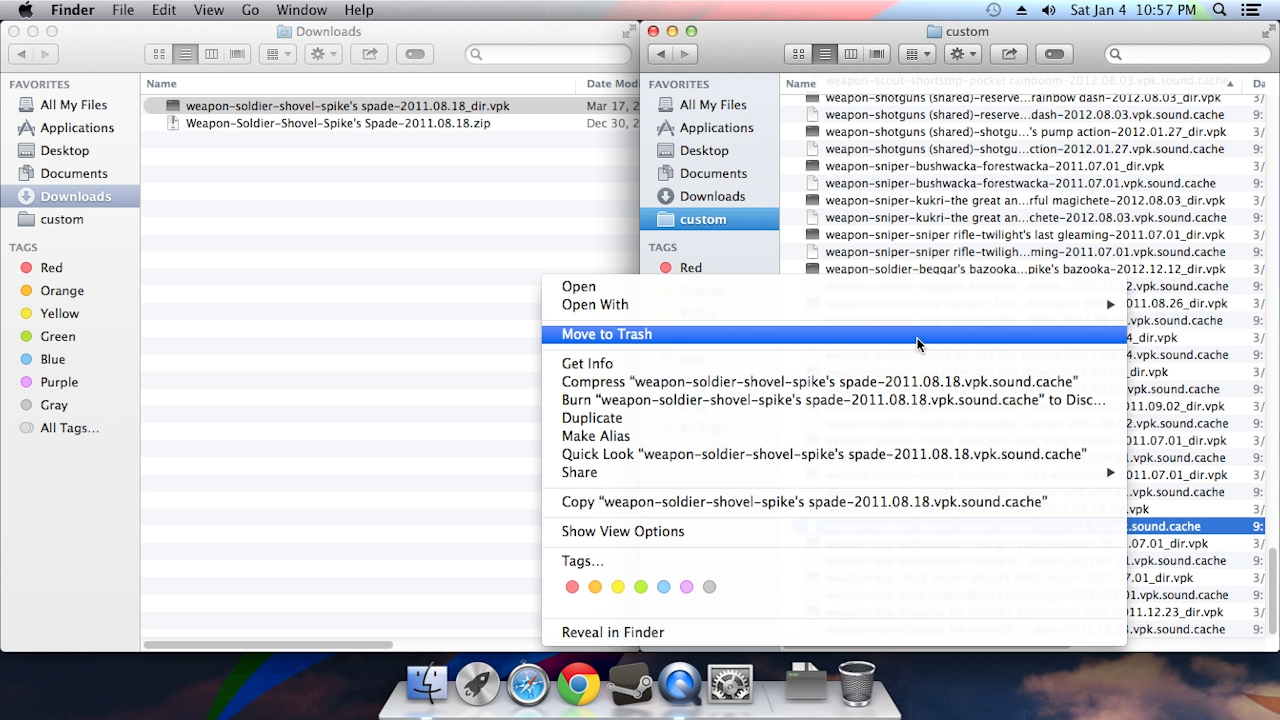
Task: Open QuickTime Player from the Dock
Action: click(x=680, y=684)
